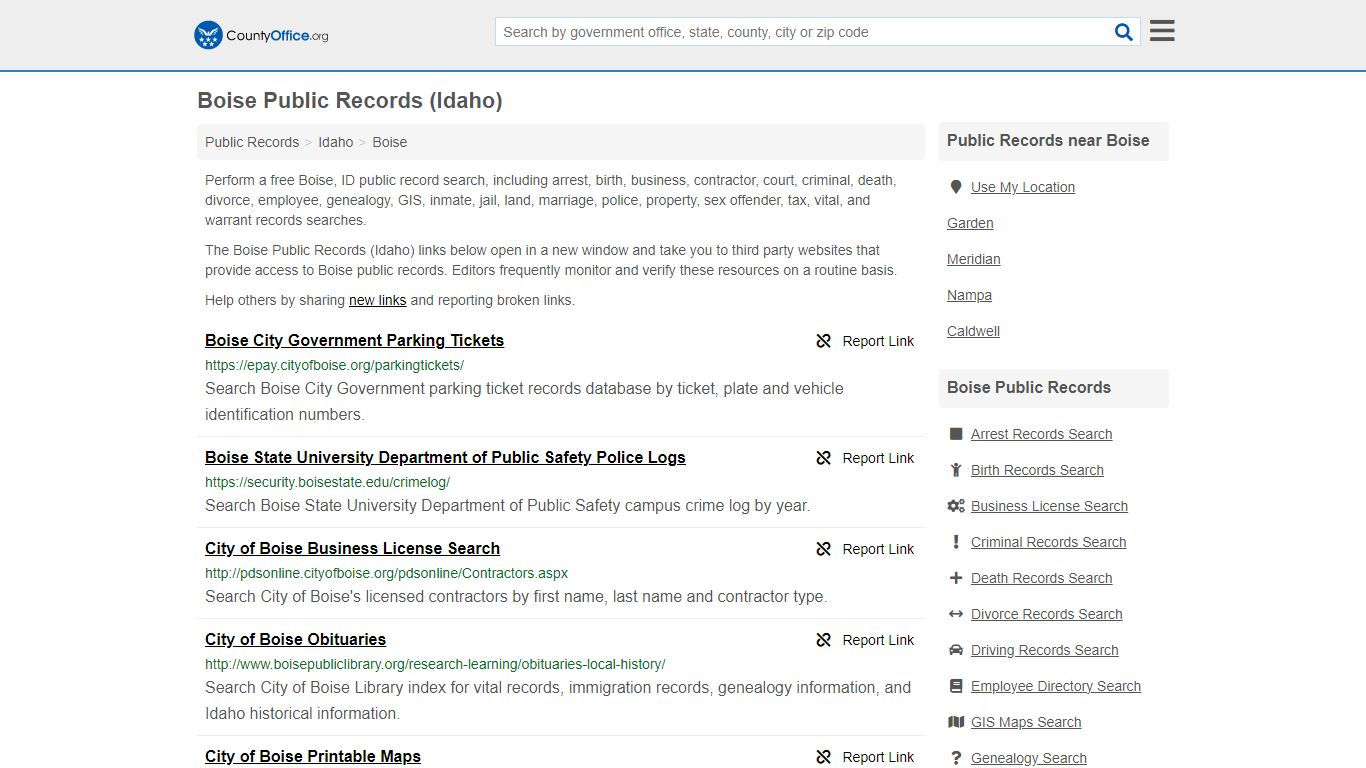Open Meridian public records
Image resolution: width=1366 pixels, height=768 pixels.
(974, 259)
